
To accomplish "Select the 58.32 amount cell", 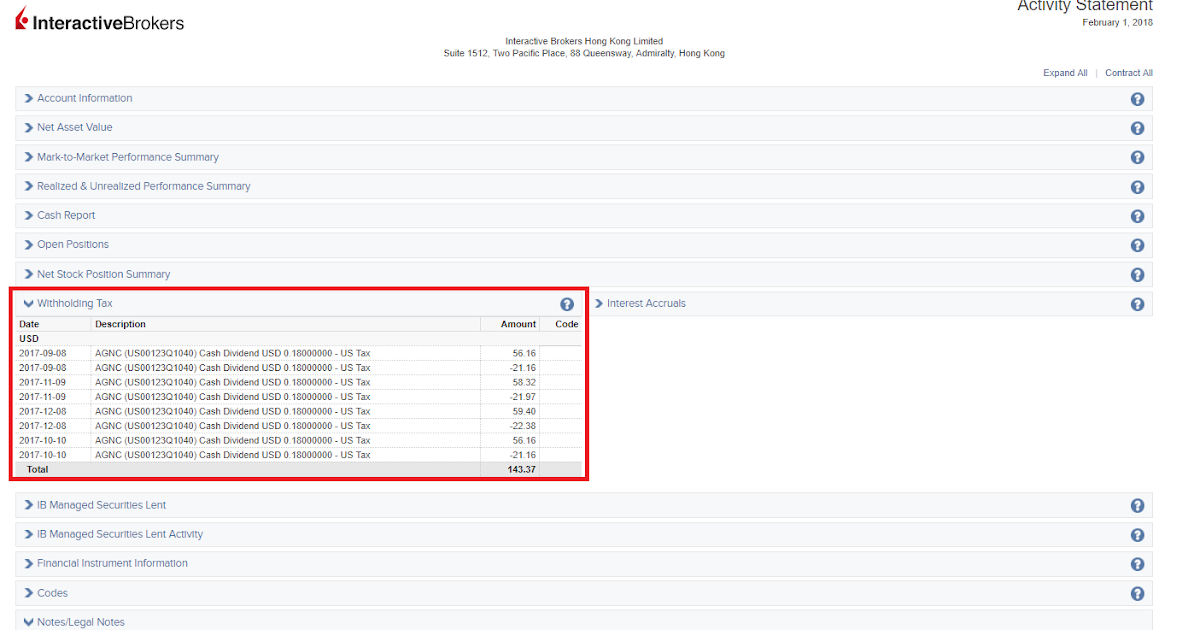I will click(524, 382).
